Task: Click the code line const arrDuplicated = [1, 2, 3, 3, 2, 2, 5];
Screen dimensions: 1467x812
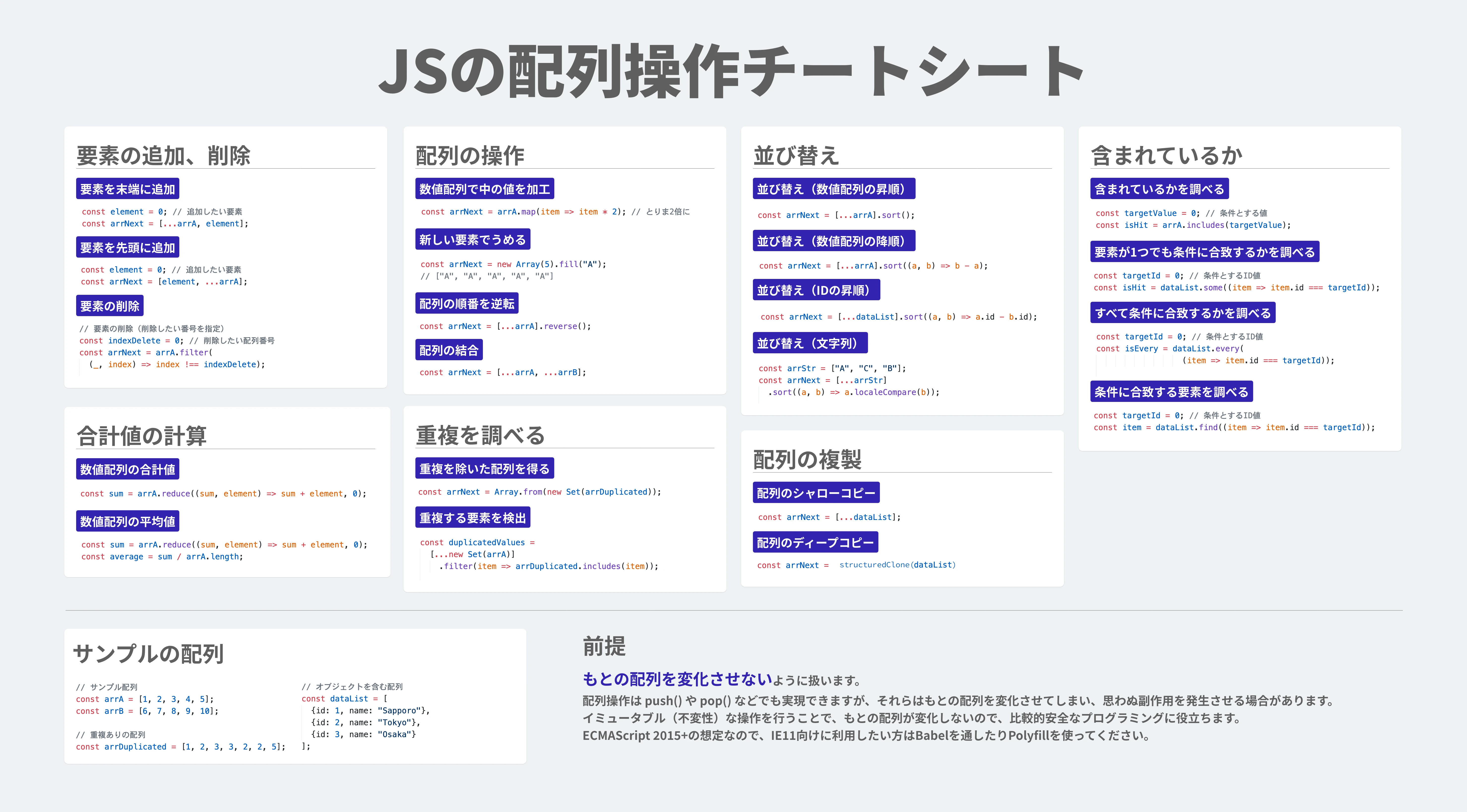Action: pos(181,747)
